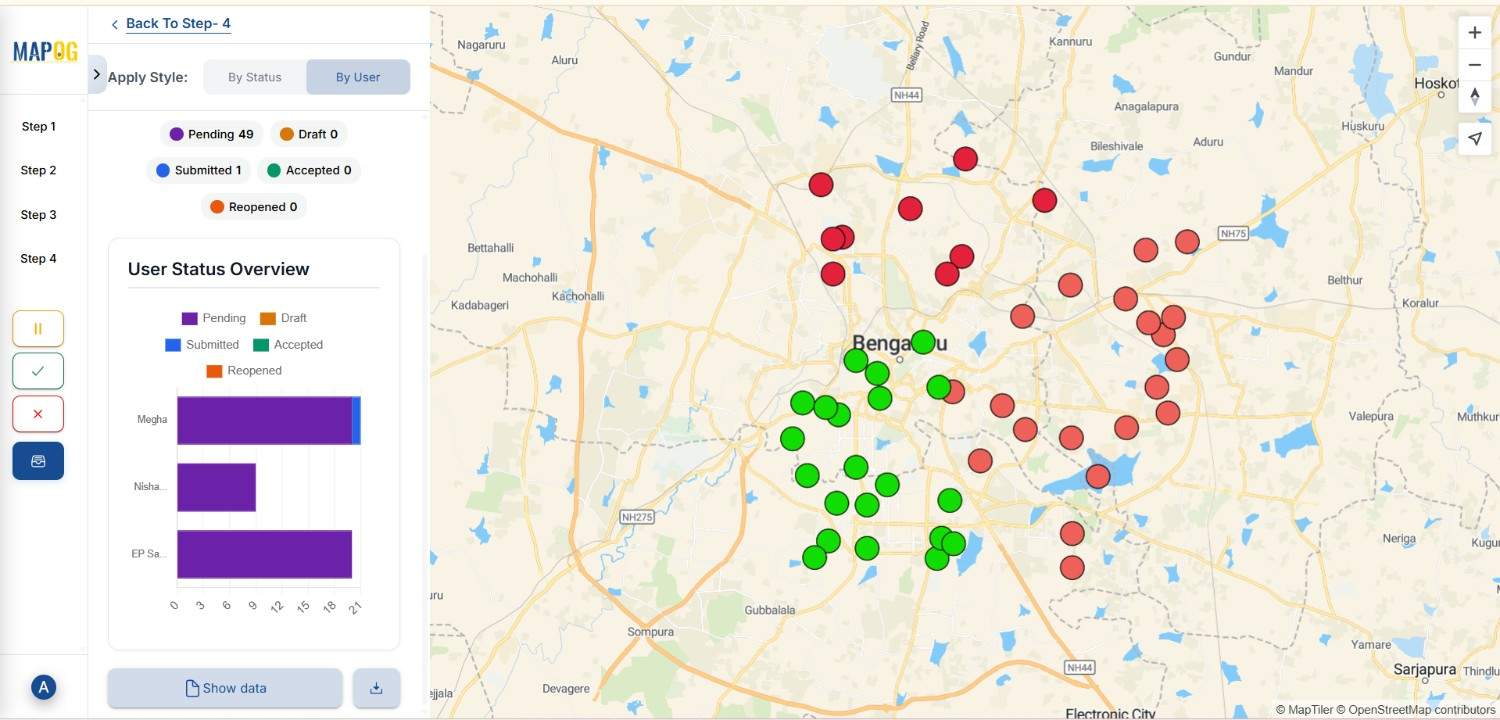Click the red X icon button
Screen dimensions: 1500x720
coord(38,414)
